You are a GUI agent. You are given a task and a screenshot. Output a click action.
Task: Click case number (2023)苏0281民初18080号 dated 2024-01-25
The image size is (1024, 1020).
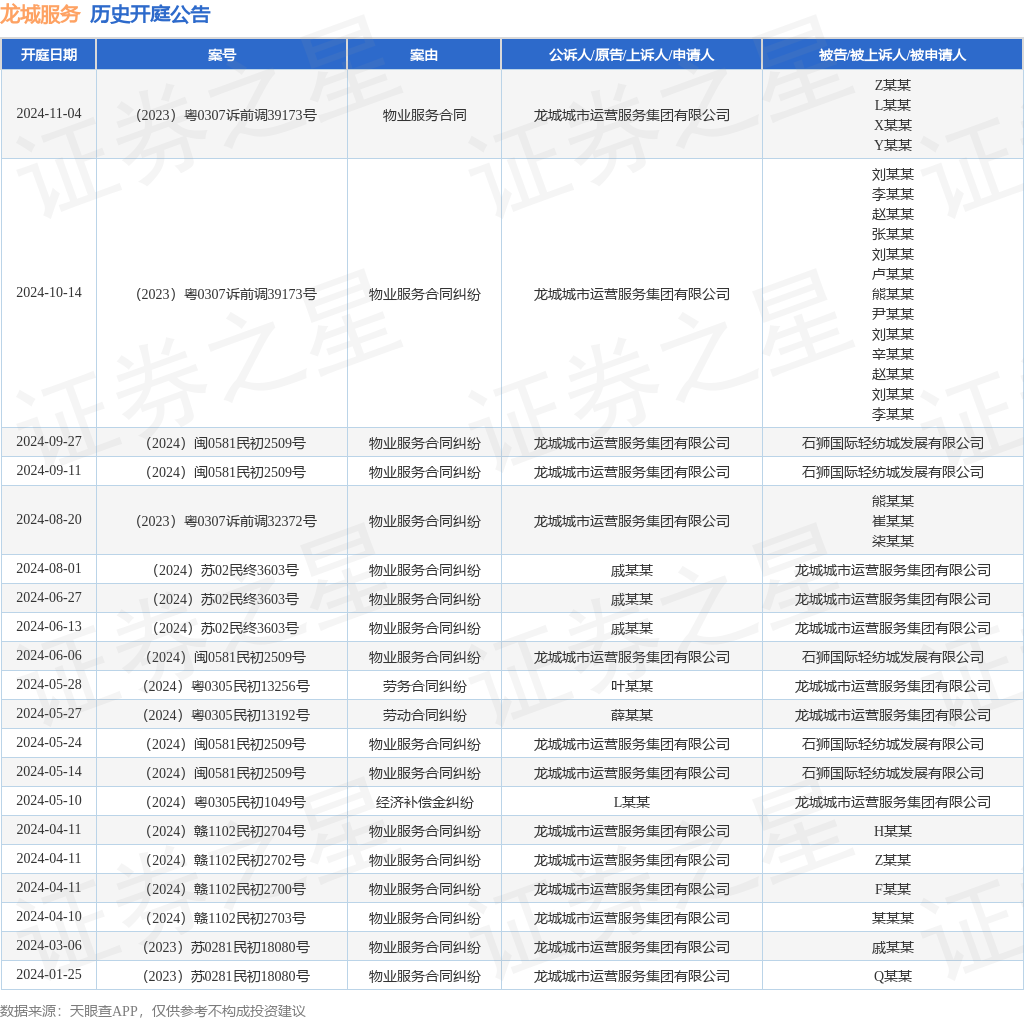226,976
